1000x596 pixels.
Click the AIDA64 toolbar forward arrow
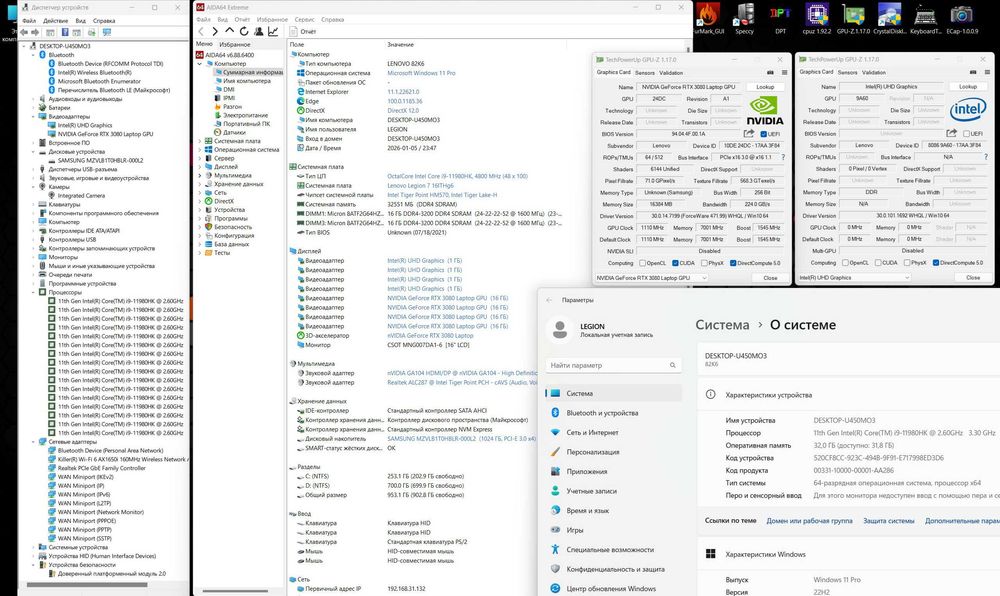tap(215, 31)
